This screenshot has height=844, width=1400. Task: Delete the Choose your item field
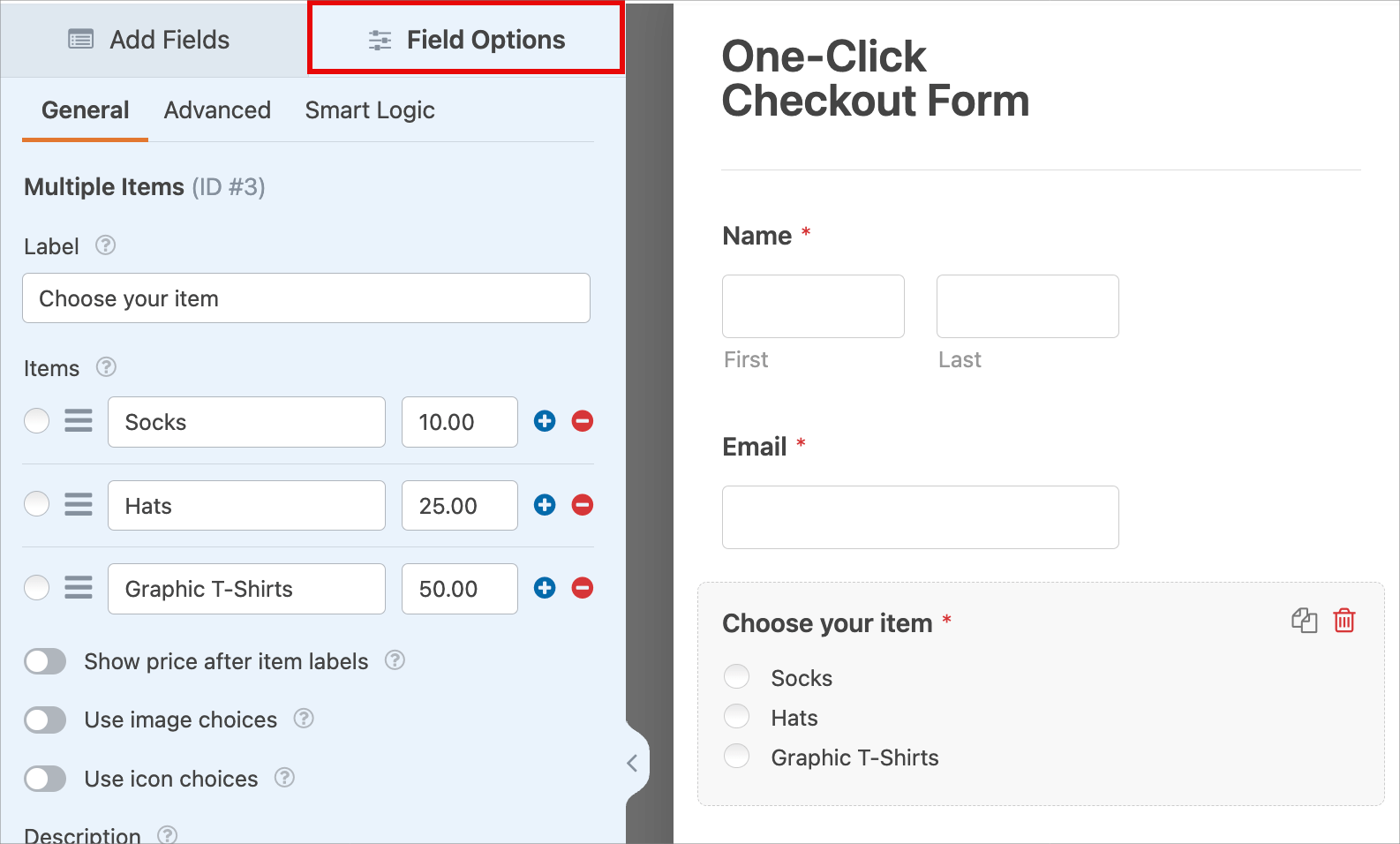click(x=1344, y=621)
